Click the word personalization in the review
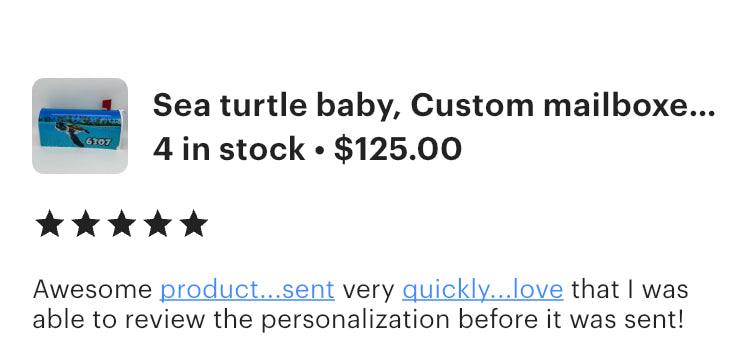 point(355,320)
